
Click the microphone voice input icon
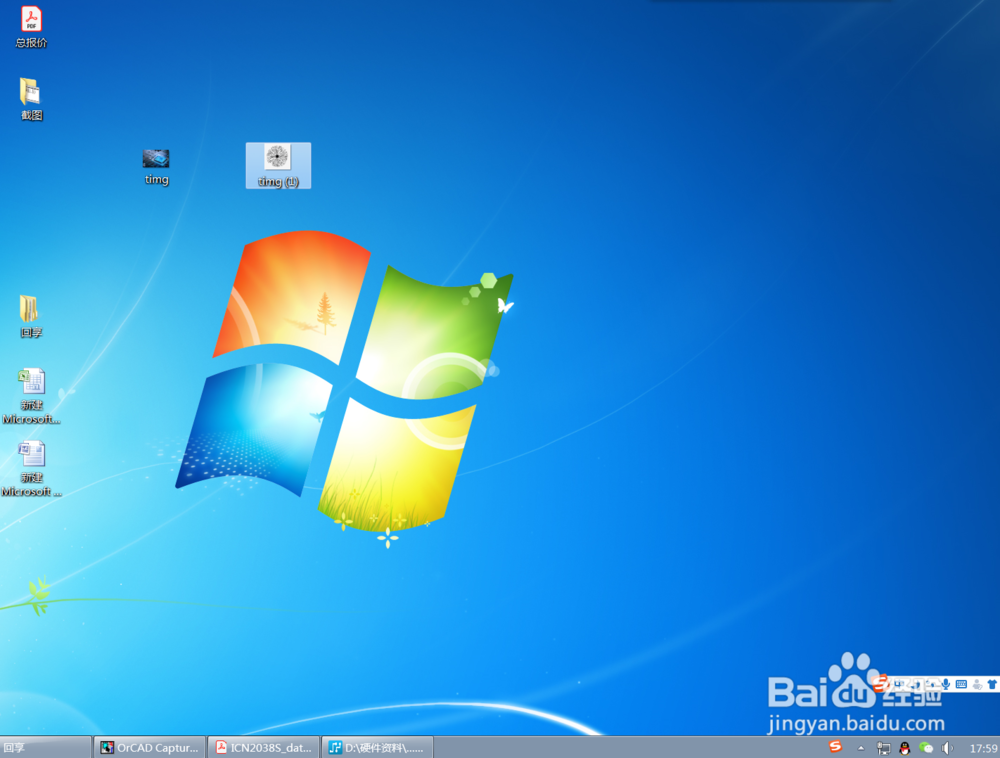click(946, 684)
